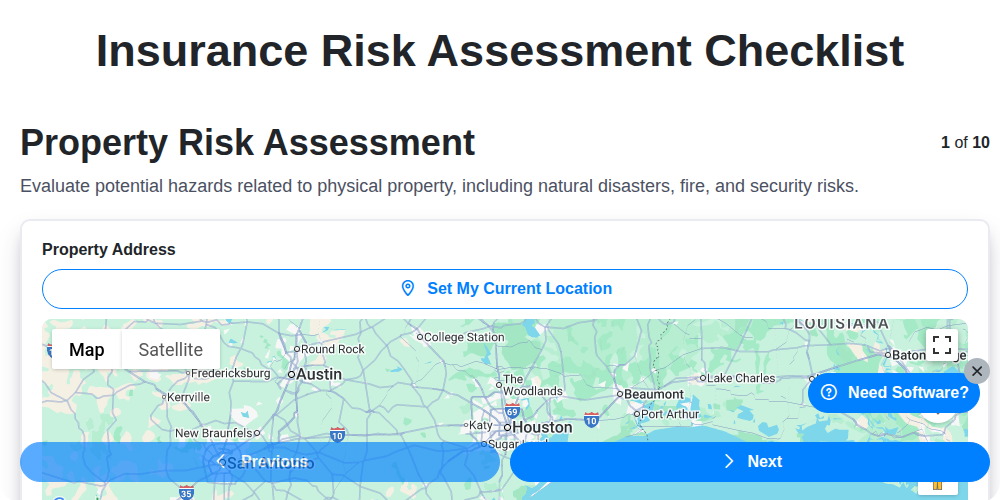Click Kerrville label on map
The width and height of the screenshot is (1000, 500).
(188, 397)
